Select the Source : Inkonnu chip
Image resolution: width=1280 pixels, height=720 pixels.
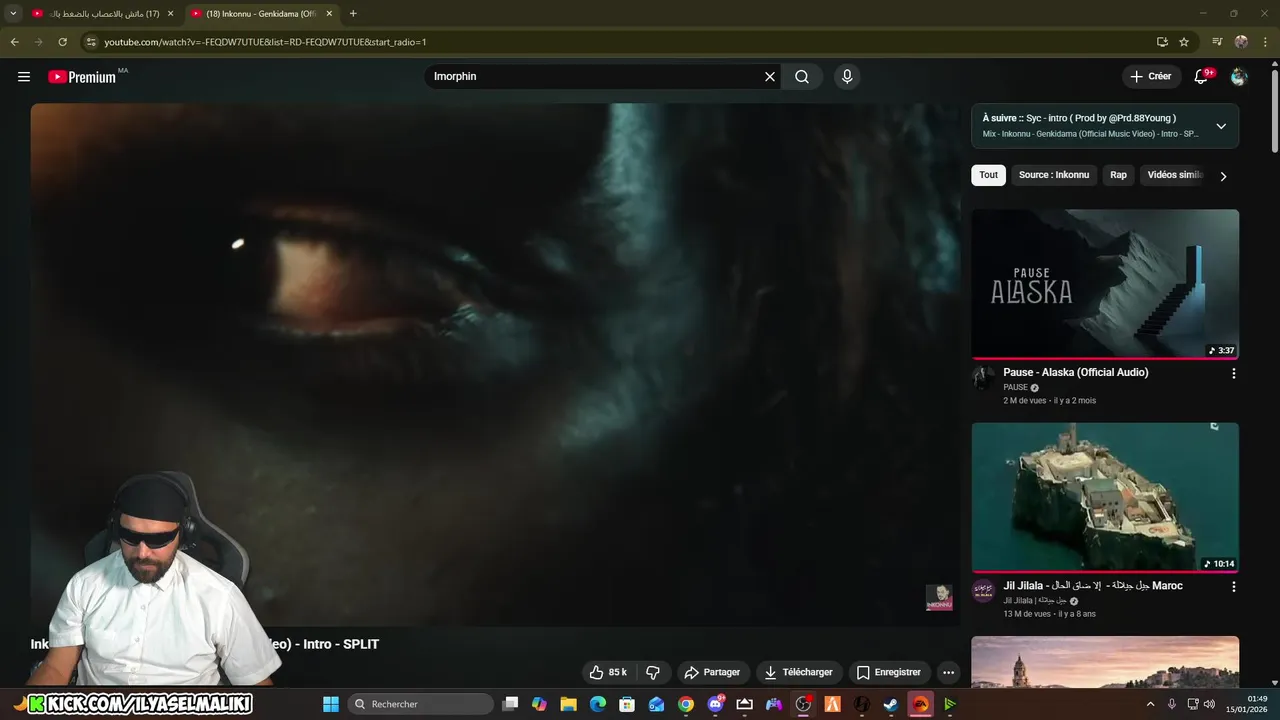click(1054, 175)
